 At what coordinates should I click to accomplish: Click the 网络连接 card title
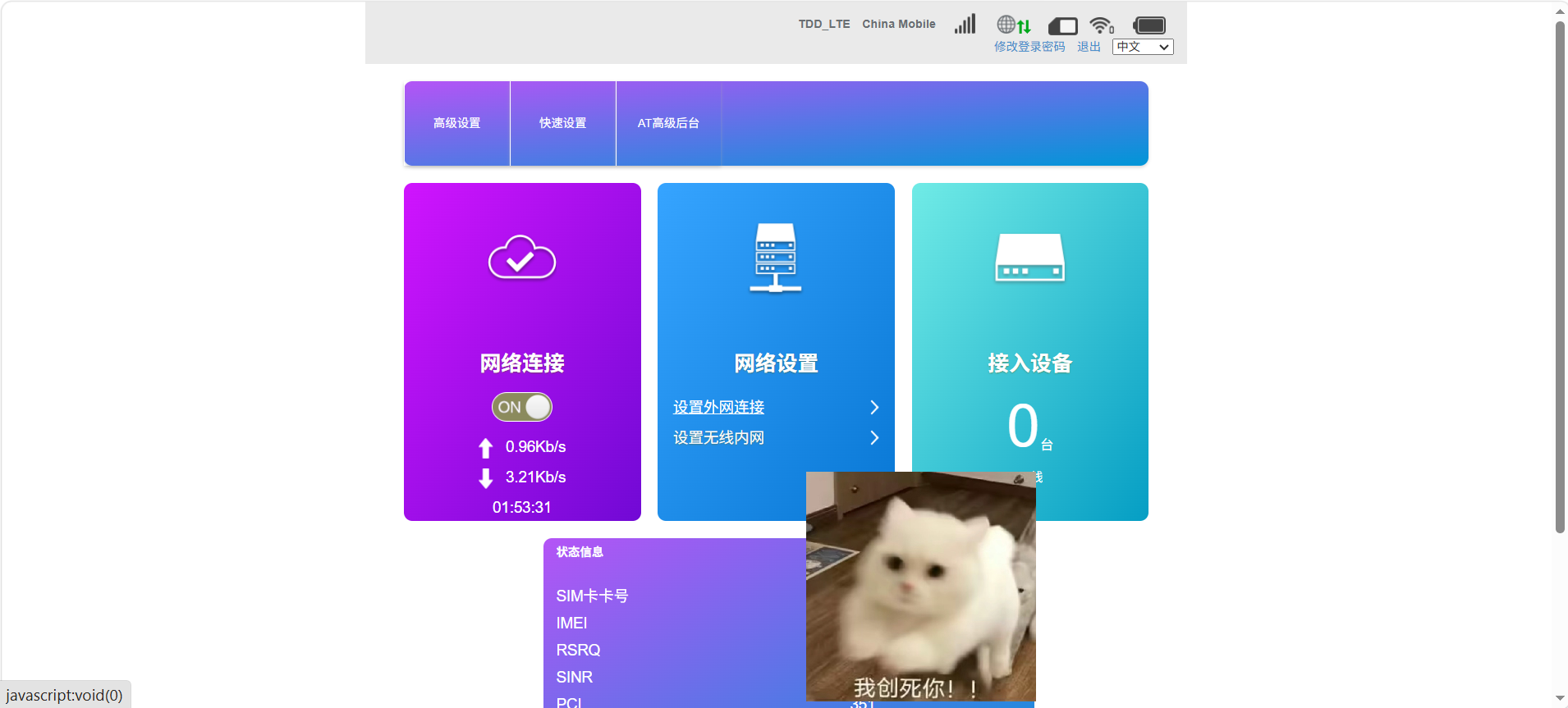click(522, 363)
